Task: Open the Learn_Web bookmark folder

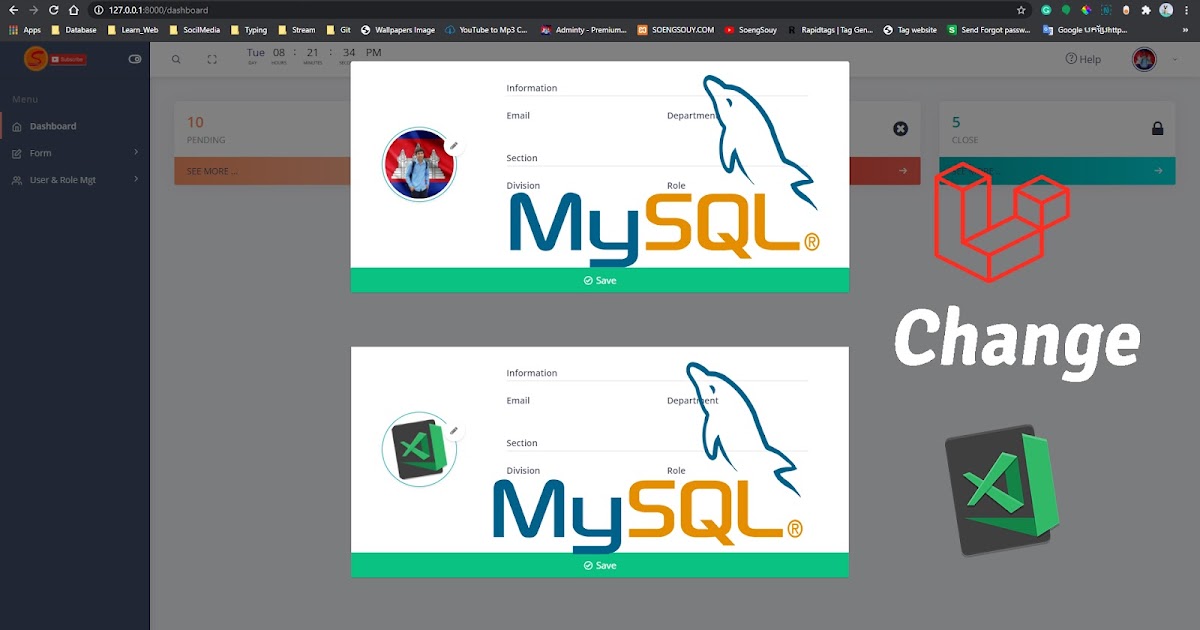Action: (132, 30)
